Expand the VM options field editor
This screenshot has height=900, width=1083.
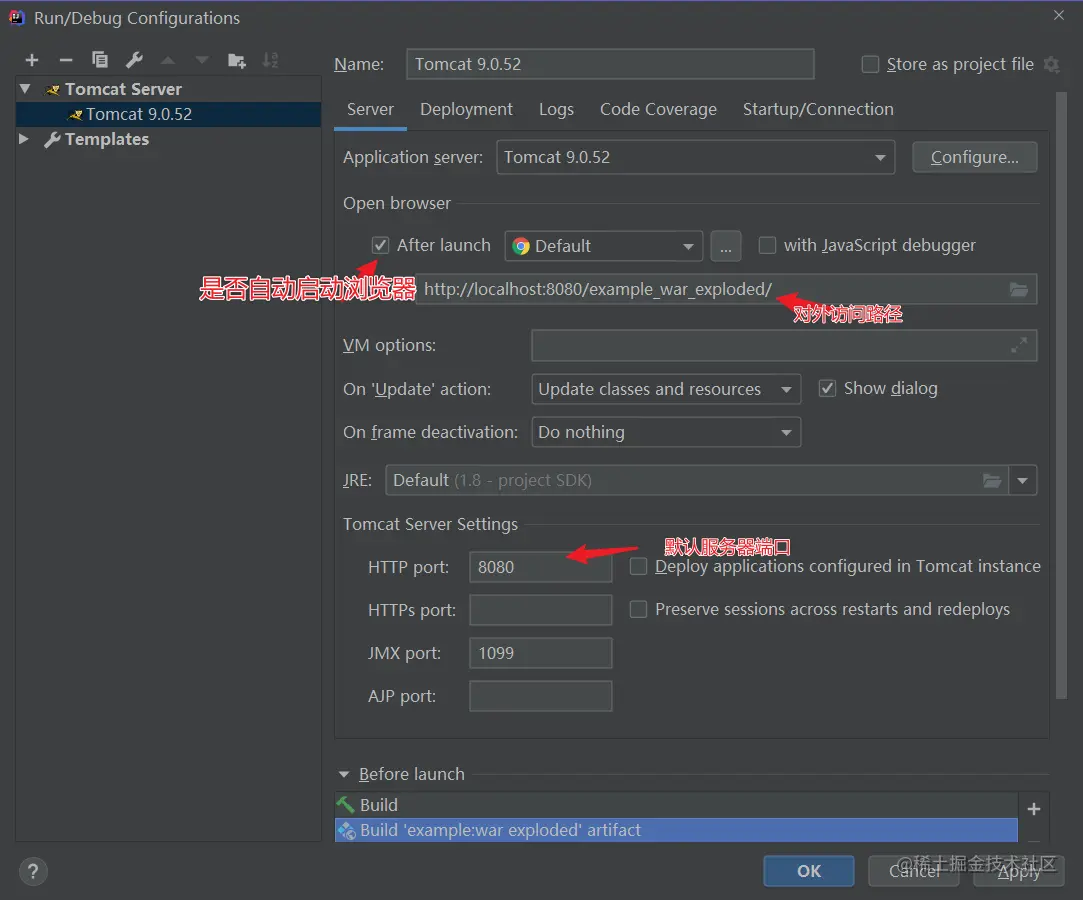pyautogui.click(x=1019, y=345)
